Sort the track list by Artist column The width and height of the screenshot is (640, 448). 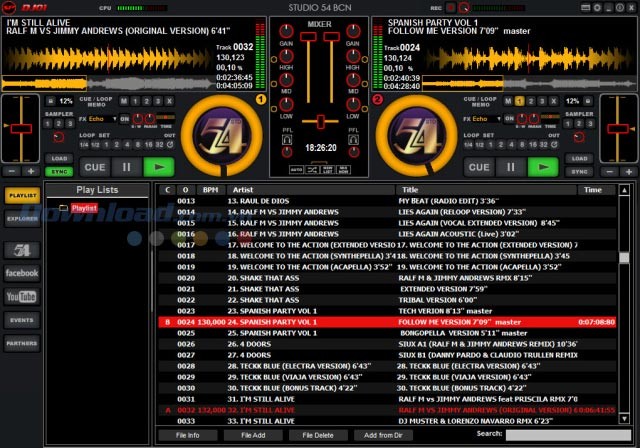[x=310, y=190]
